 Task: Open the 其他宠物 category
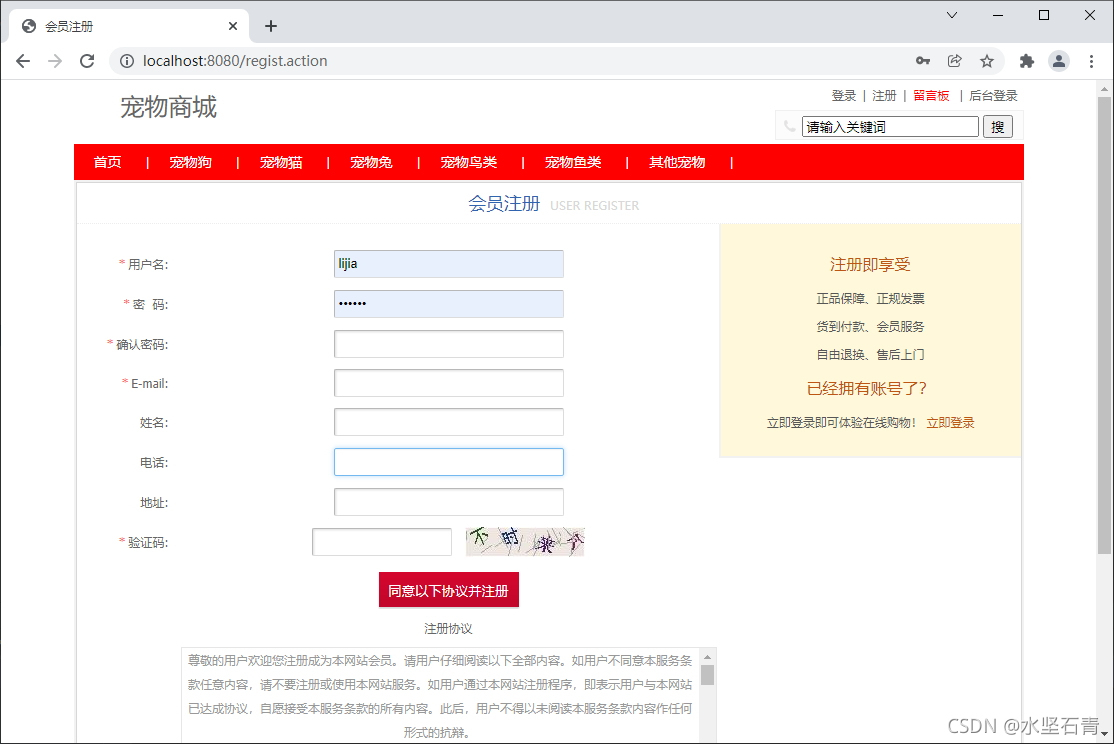click(x=677, y=162)
